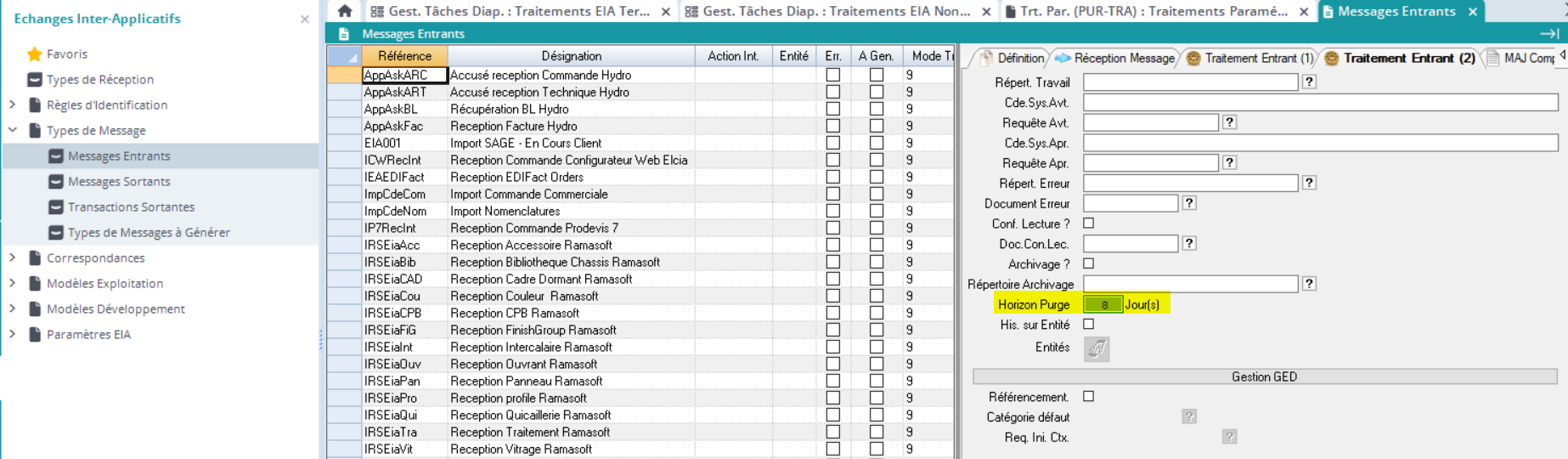Collapse the Types de Message tree node
Screen dimensions: 1568x459
[x=13, y=130]
